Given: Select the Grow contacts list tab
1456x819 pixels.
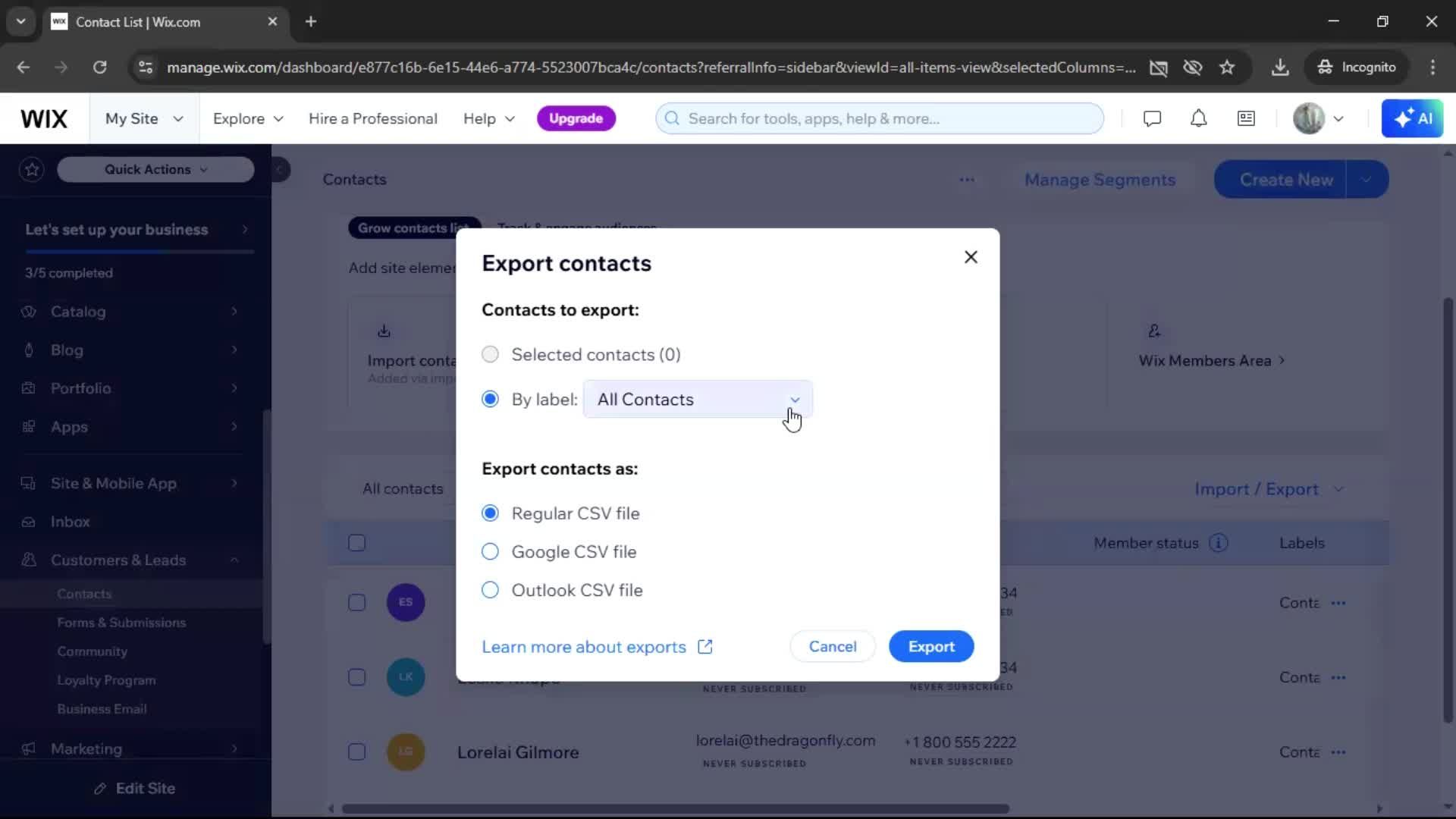Looking at the screenshot, I should [414, 228].
